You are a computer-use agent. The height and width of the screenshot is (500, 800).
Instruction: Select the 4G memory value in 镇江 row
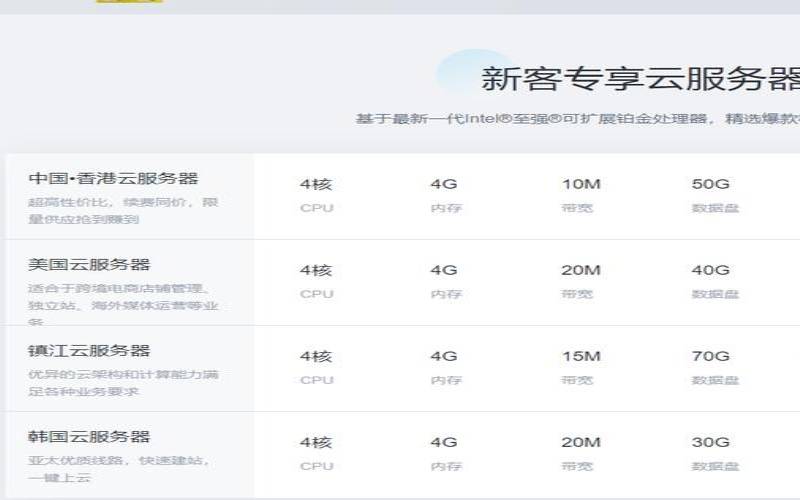[444, 357]
